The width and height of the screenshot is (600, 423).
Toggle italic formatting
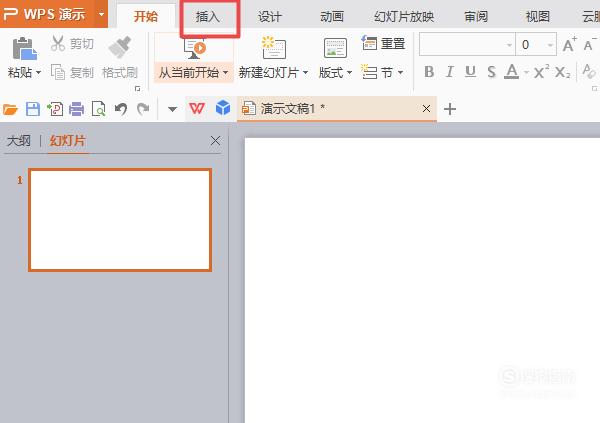click(x=450, y=72)
